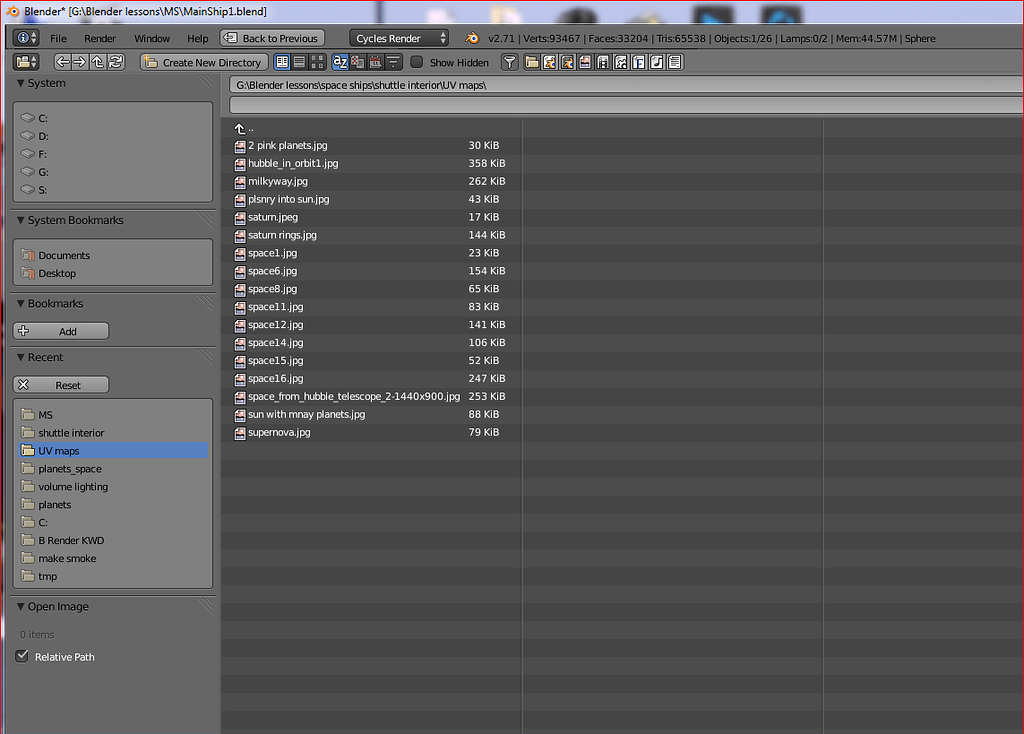The image size is (1024, 734).
Task: Click Back to Previous button
Action: pos(272,38)
